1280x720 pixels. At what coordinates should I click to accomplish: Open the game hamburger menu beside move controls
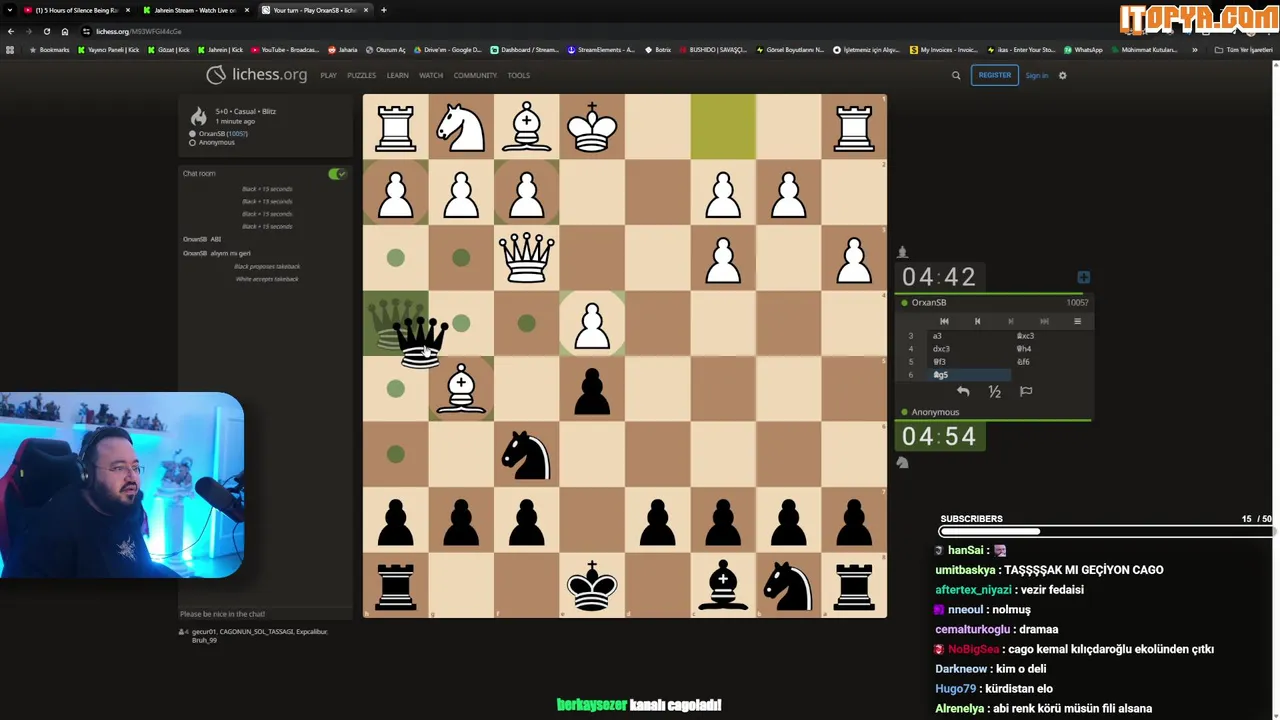tap(1077, 321)
